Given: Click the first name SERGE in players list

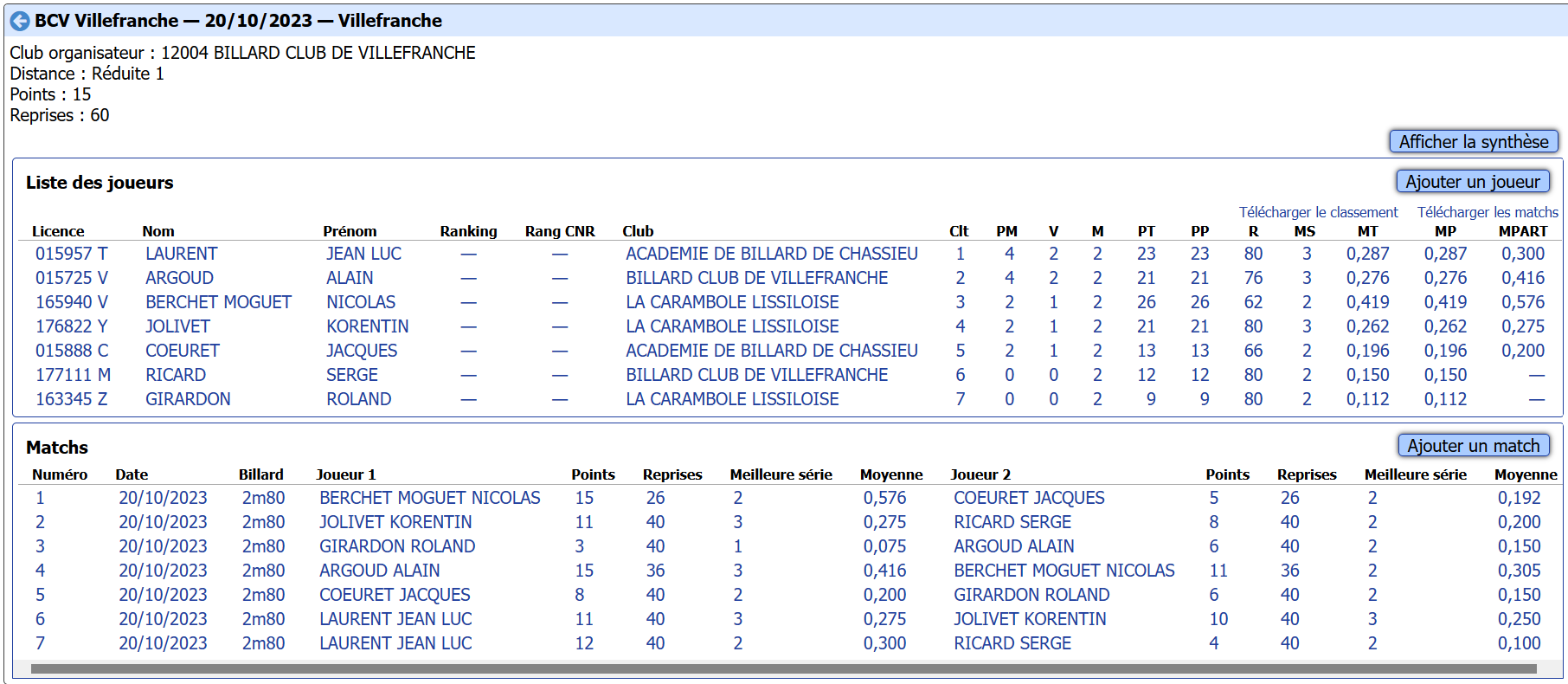Looking at the screenshot, I should point(352,375).
